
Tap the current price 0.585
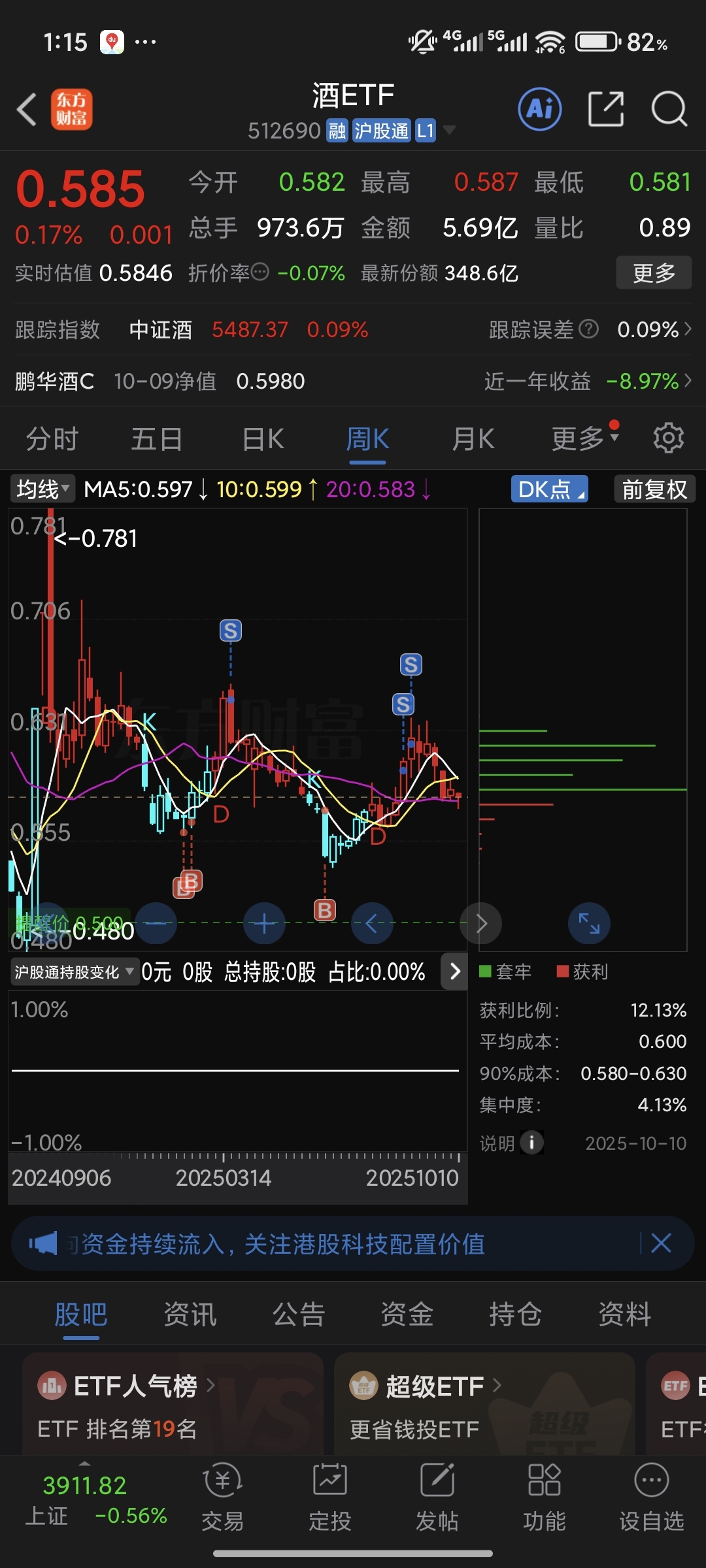click(x=80, y=189)
